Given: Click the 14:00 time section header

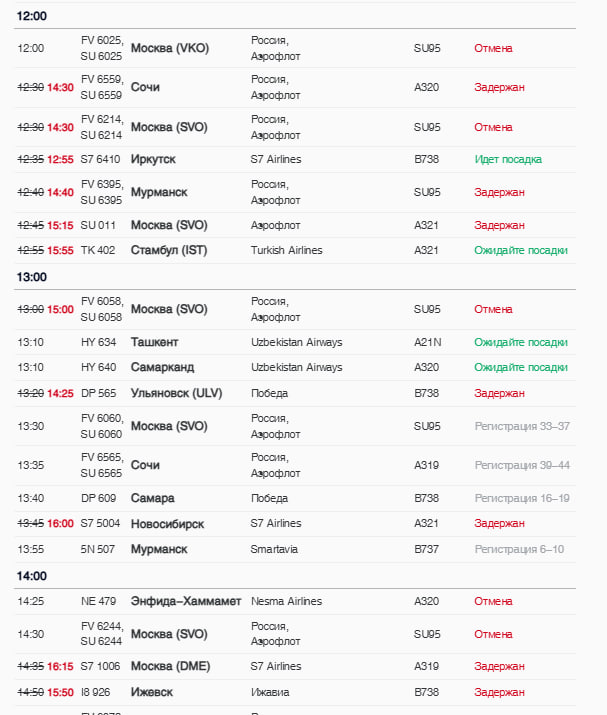Looking at the screenshot, I should pyautogui.click(x=31, y=576).
